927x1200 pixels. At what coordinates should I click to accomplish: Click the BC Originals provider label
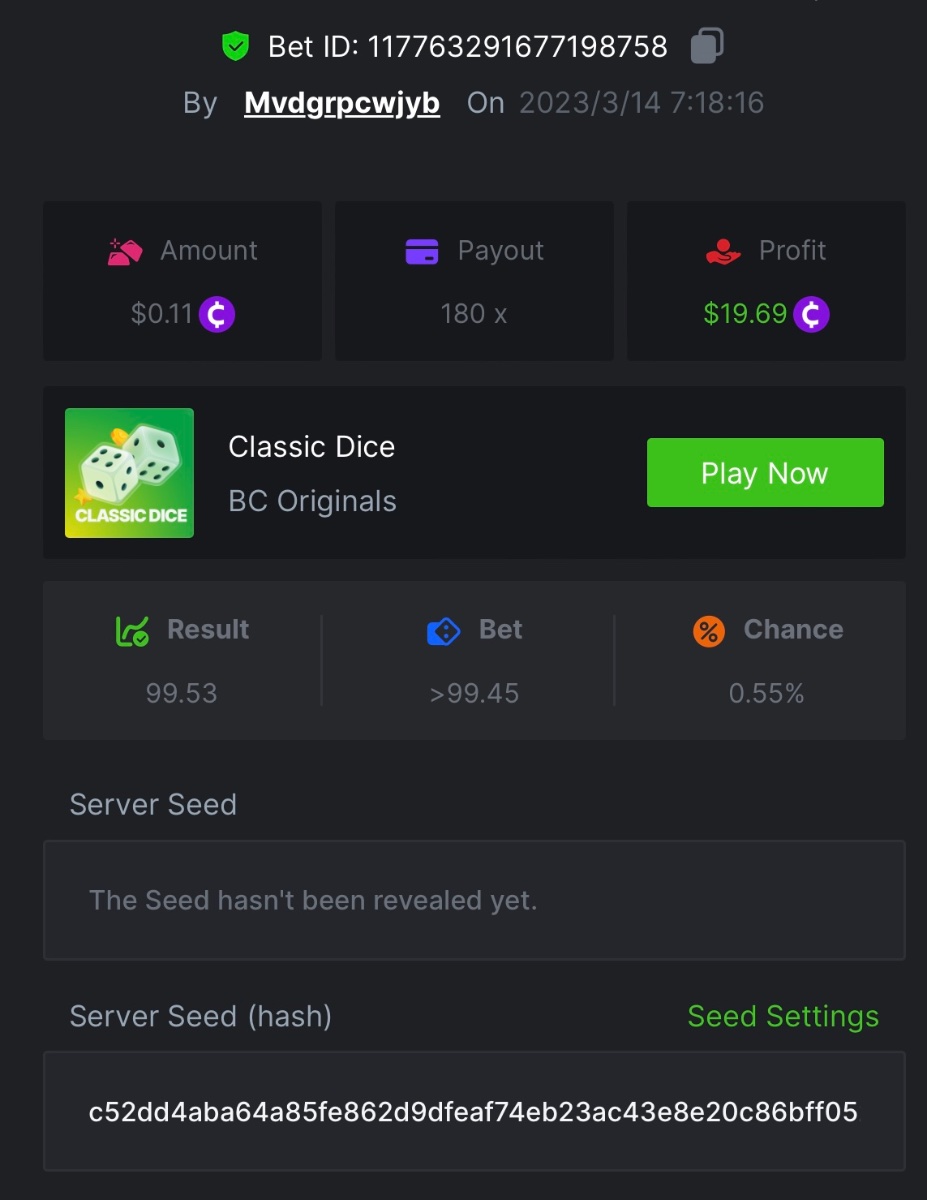tap(312, 501)
